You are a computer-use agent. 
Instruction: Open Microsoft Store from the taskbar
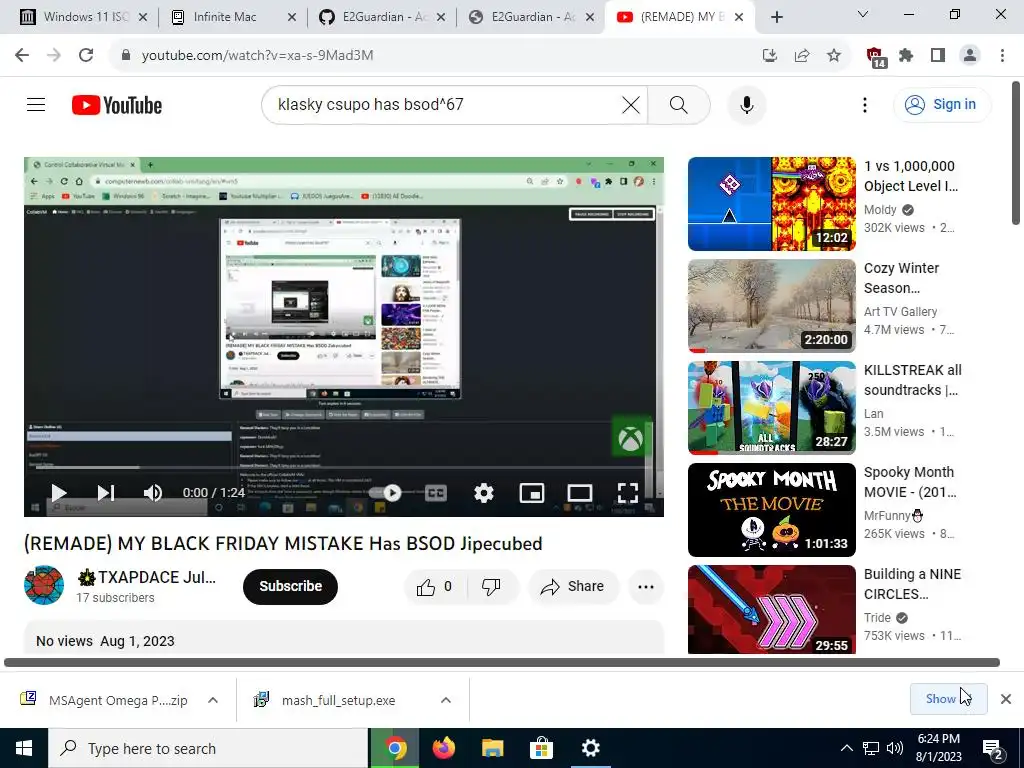(x=541, y=748)
